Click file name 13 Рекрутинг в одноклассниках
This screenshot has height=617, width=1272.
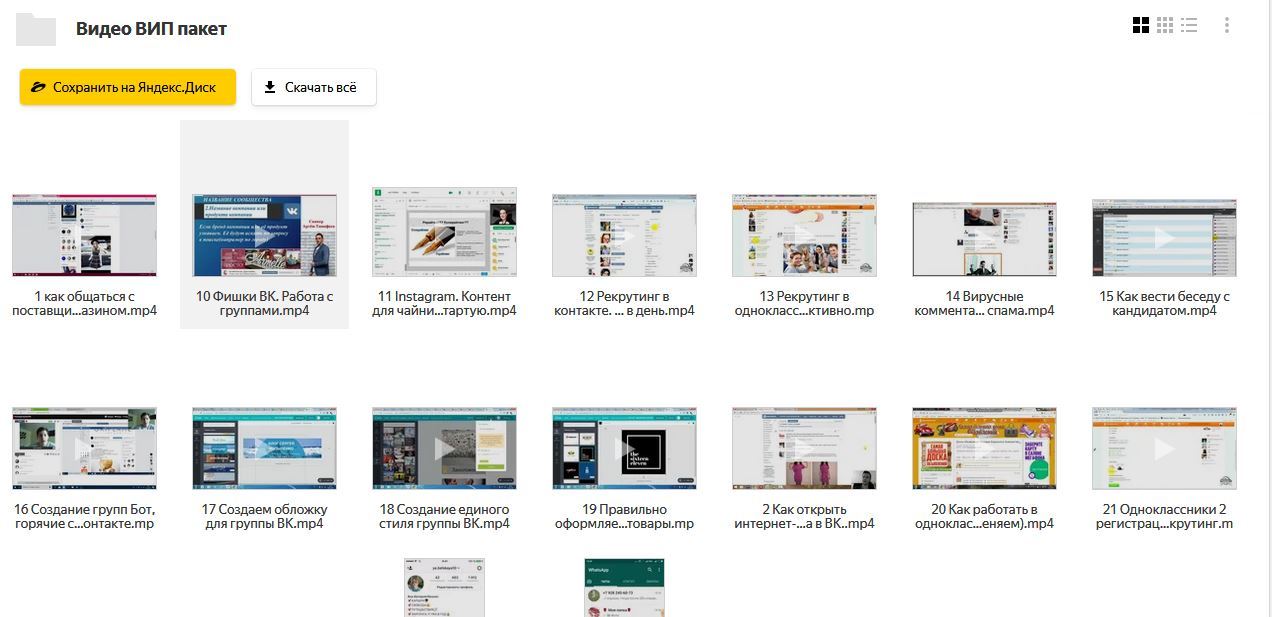(804, 303)
